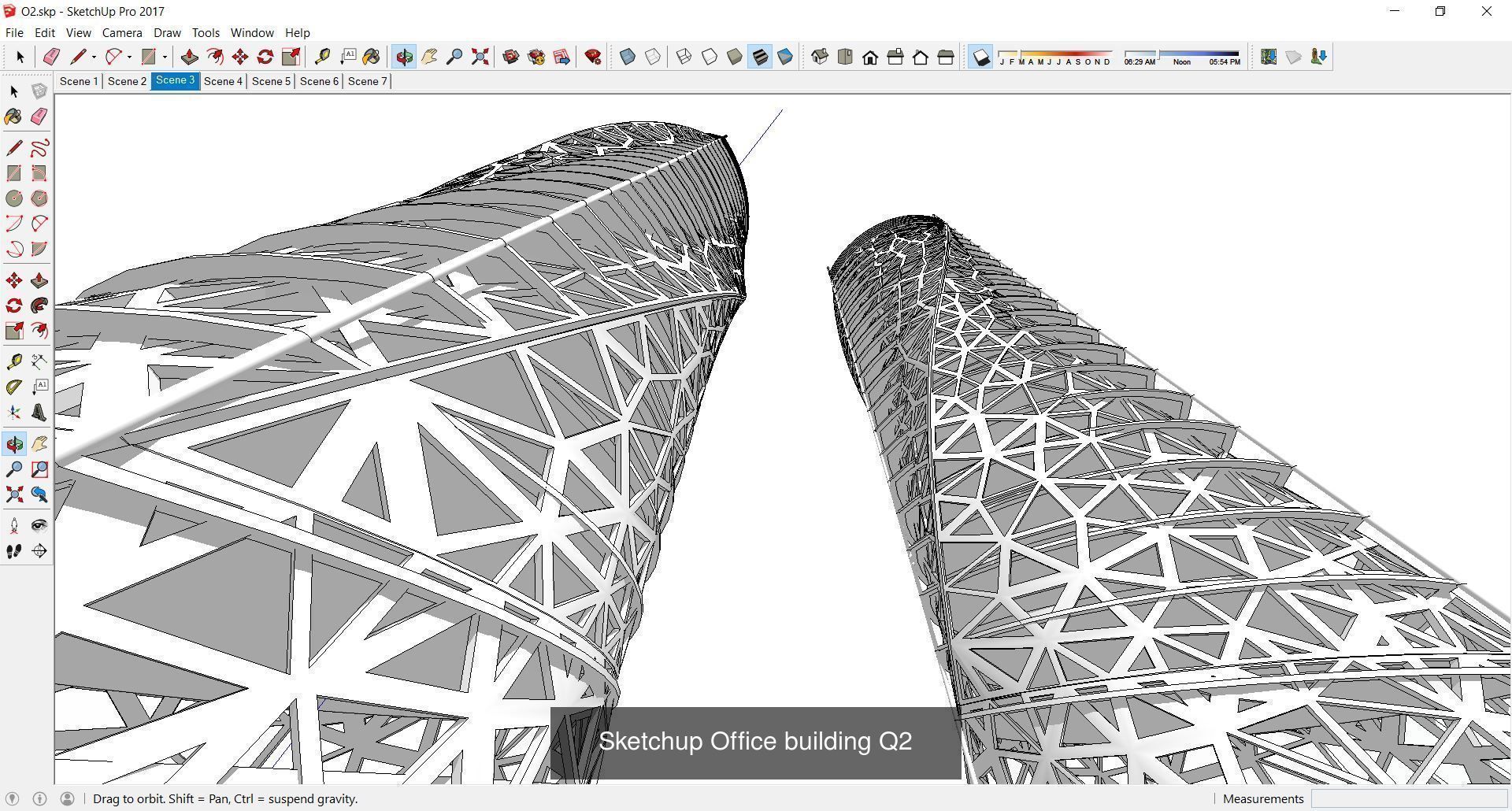Select the Axes tool
The image size is (1512, 811).
14,412
